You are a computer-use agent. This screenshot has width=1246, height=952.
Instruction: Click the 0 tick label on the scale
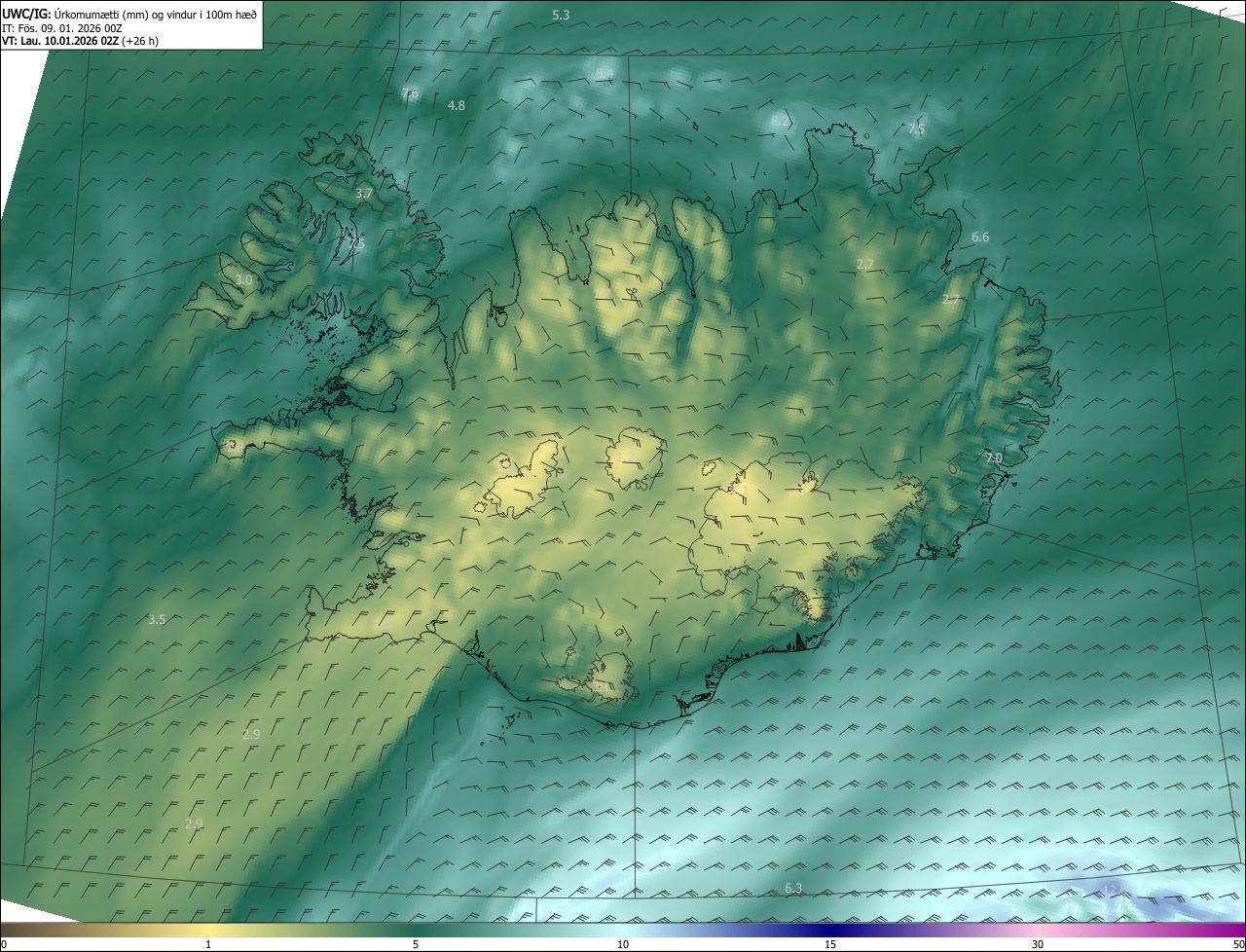(4, 945)
